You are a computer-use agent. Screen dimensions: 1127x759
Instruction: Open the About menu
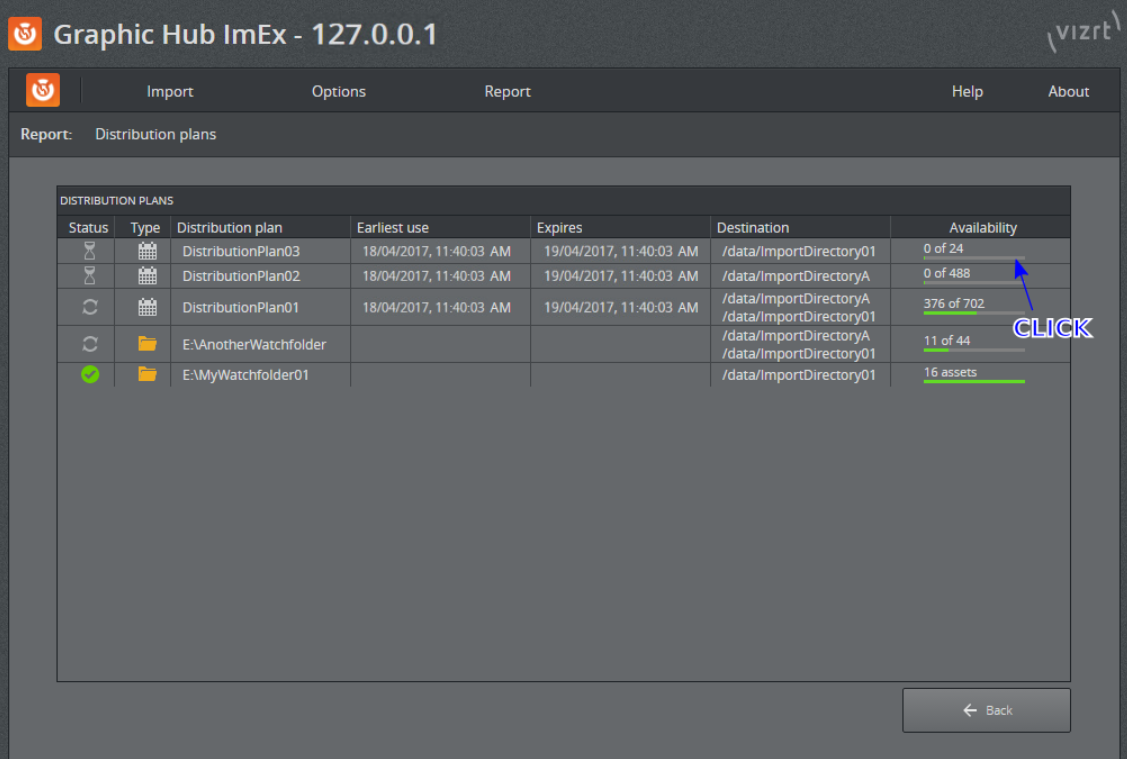coord(1068,91)
